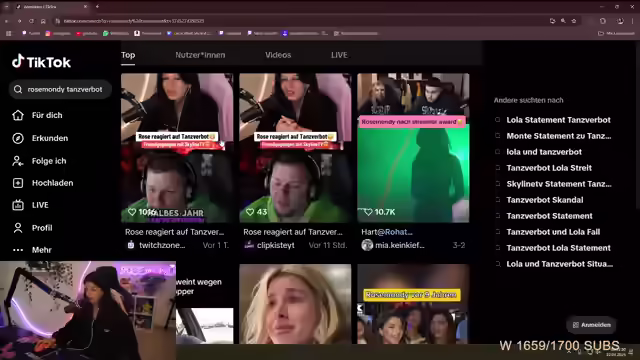This screenshot has width=640, height=360.
Task: Click caption of clipkisteyt video
Action: tap(293, 232)
